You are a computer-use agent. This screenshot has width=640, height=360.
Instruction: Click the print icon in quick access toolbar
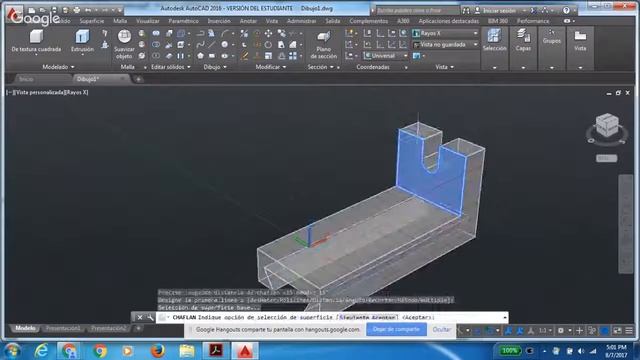[x=76, y=10]
